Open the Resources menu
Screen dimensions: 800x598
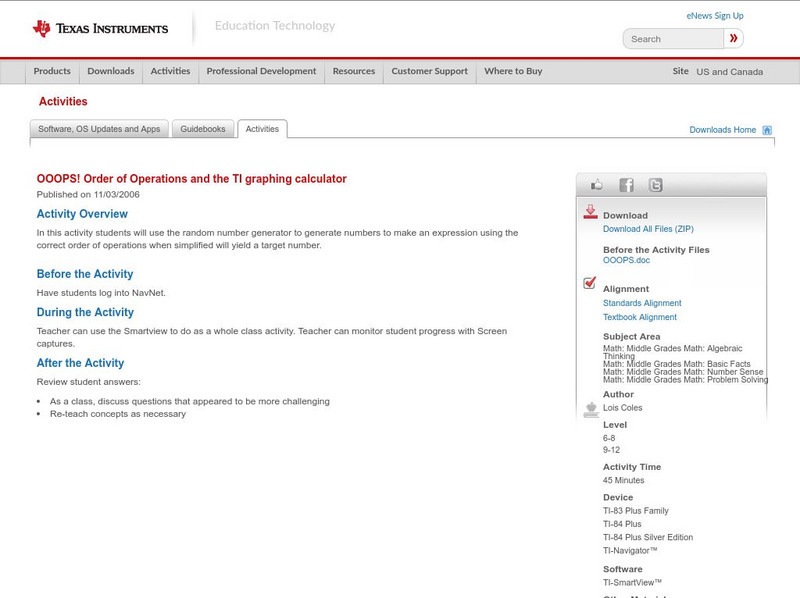354,71
